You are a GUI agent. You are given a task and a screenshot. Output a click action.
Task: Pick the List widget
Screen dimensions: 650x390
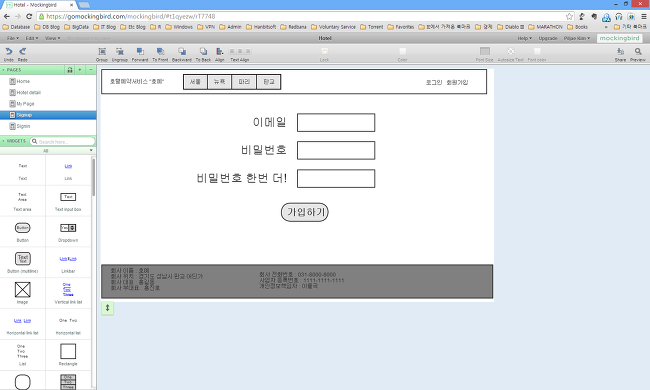coord(23,355)
